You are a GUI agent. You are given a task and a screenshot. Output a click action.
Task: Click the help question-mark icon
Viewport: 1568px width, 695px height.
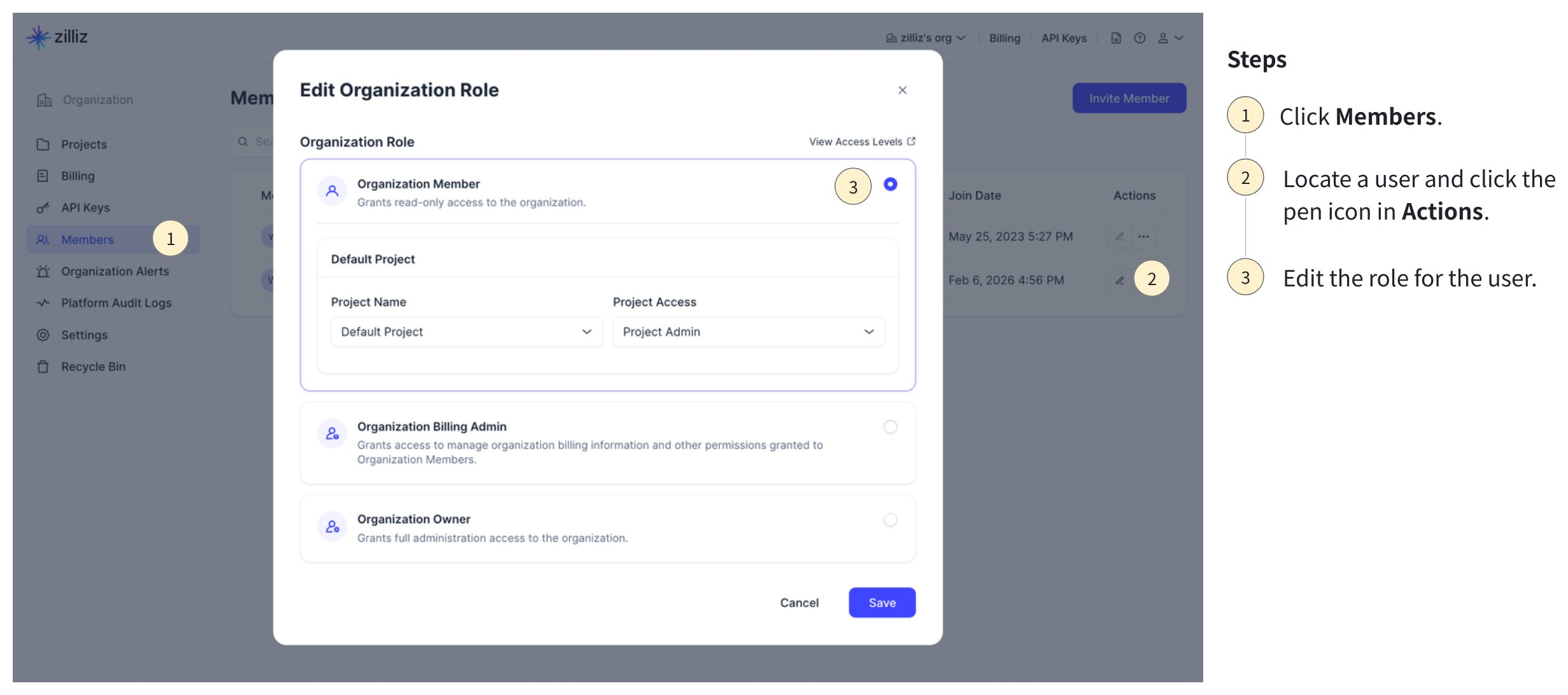pos(1140,38)
